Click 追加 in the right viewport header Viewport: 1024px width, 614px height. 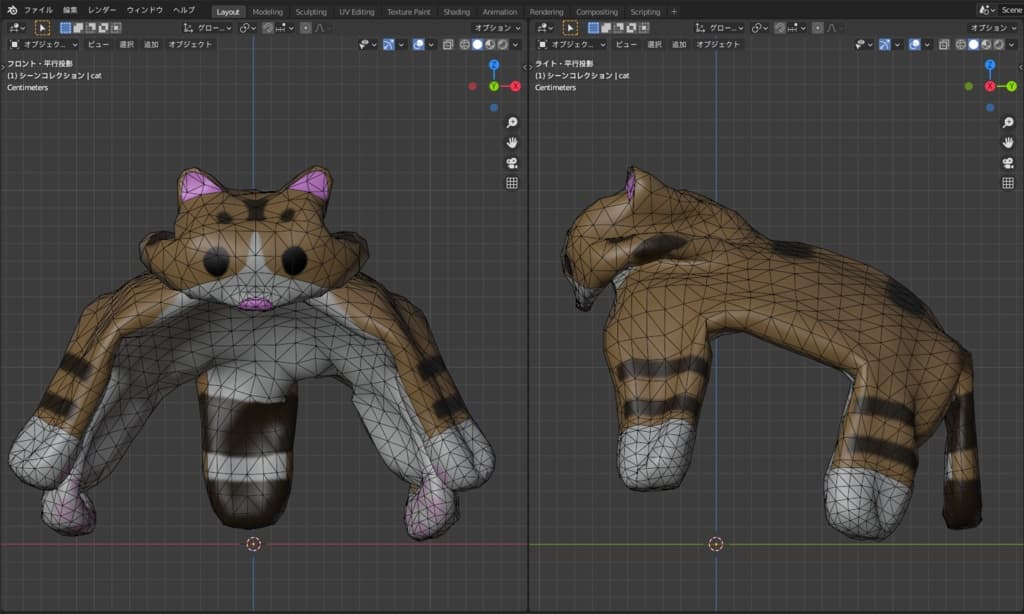pos(678,44)
